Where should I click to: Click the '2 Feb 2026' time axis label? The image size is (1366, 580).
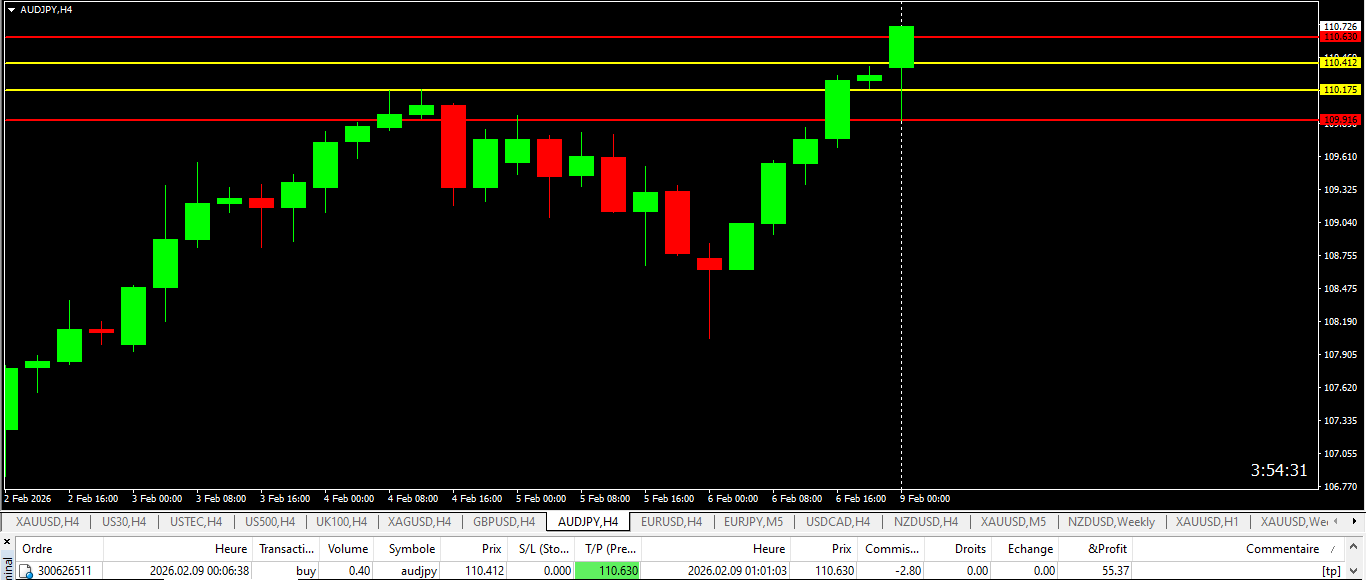point(28,498)
